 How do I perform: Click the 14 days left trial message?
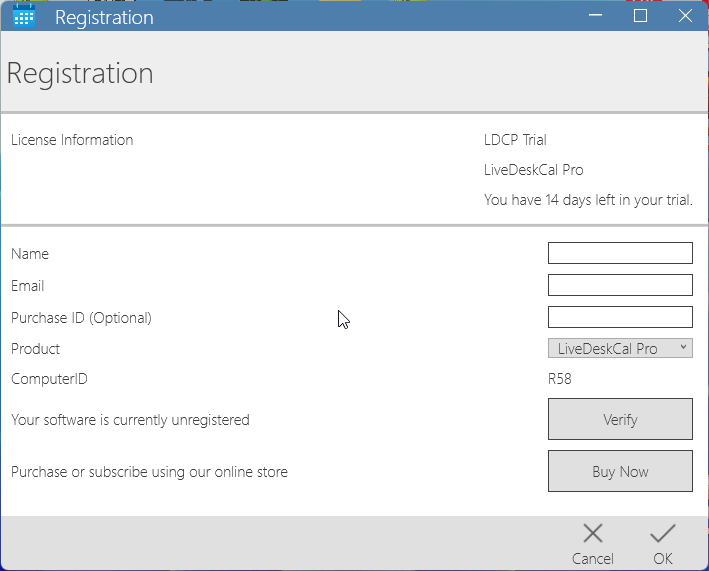(588, 200)
